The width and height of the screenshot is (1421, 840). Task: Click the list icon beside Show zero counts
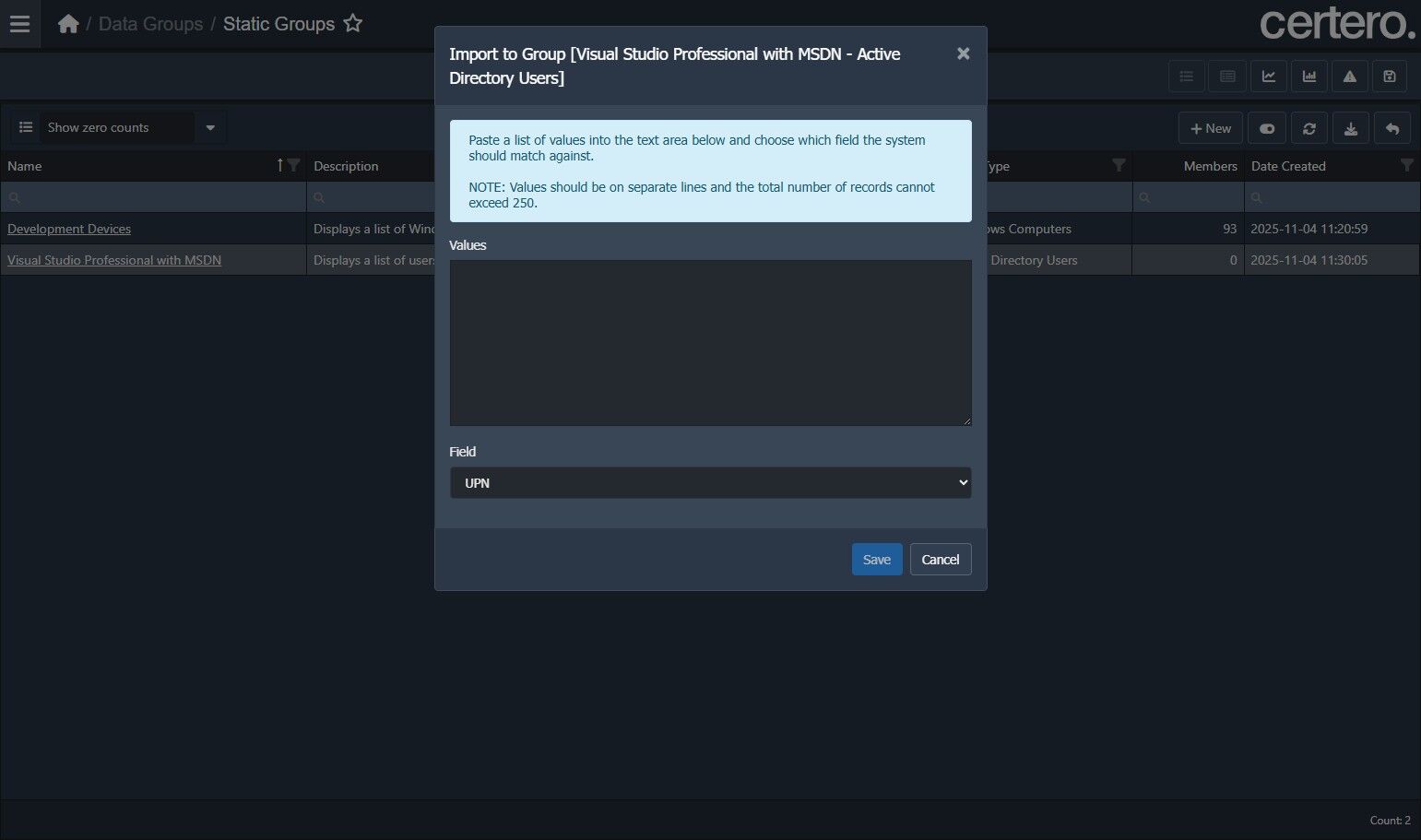(26, 127)
